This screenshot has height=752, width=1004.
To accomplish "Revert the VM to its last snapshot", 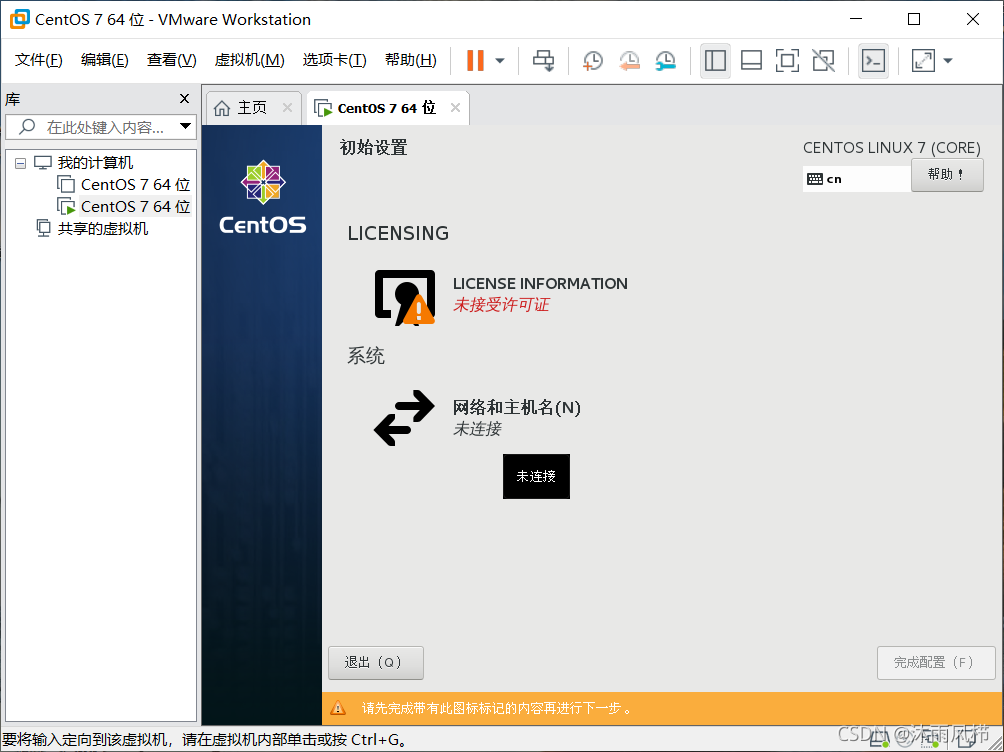I will [629, 60].
